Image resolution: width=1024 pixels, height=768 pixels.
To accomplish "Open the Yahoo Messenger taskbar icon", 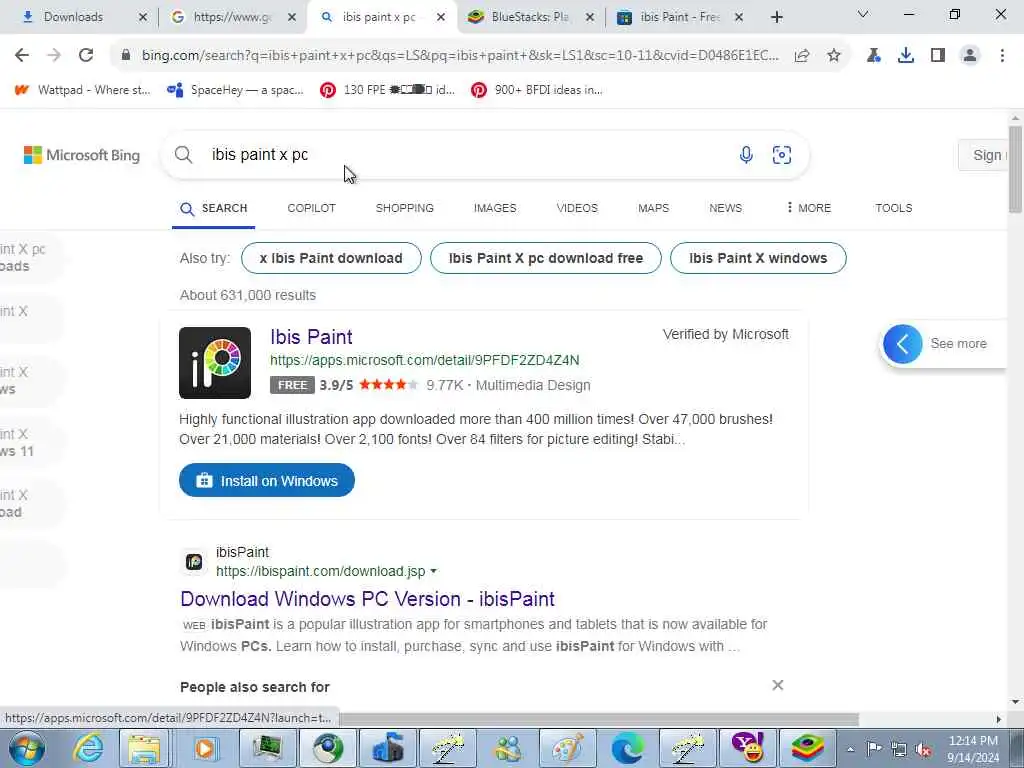I will [x=747, y=748].
